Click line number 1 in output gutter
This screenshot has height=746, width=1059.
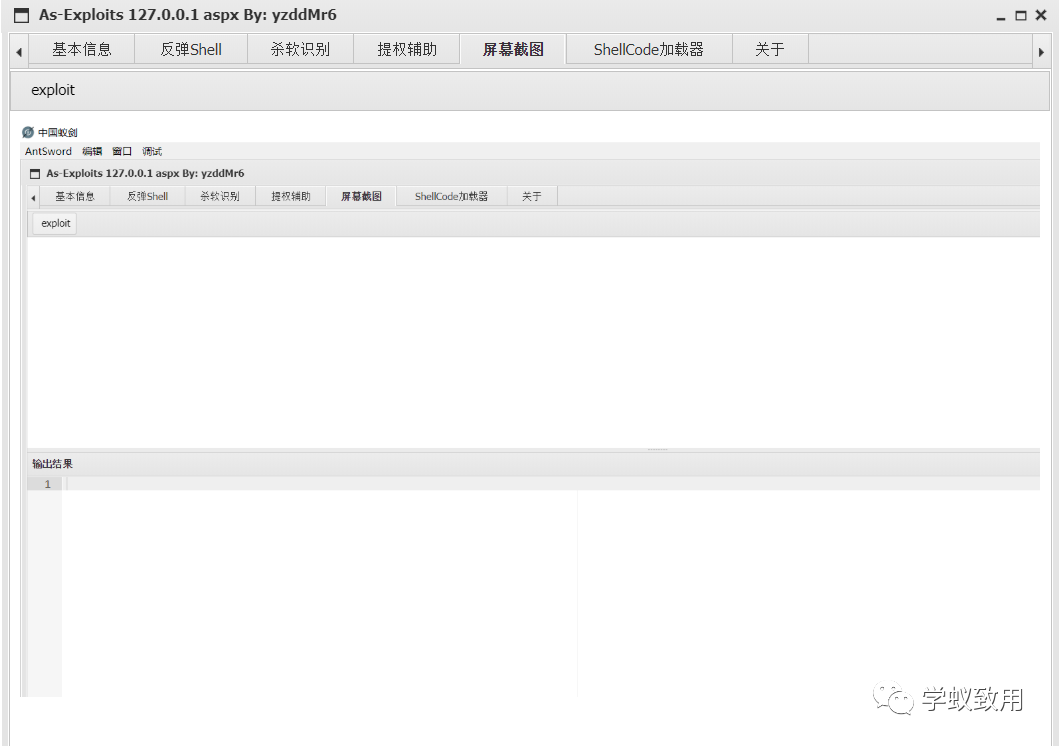pyautogui.click(x=47, y=484)
